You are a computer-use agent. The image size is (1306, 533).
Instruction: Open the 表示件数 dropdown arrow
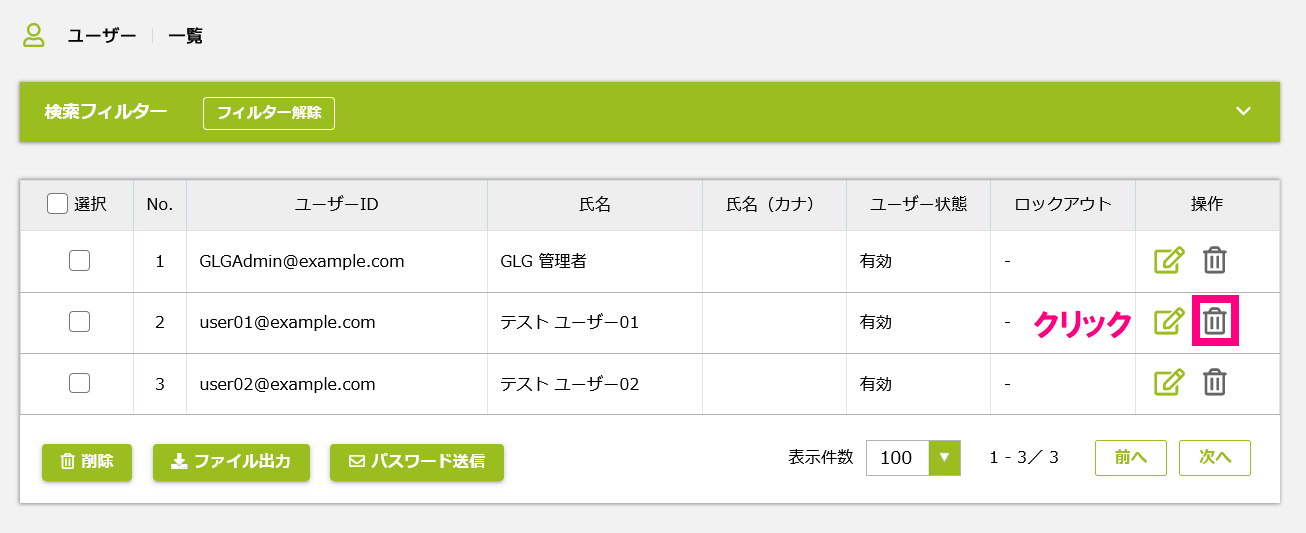(945, 457)
